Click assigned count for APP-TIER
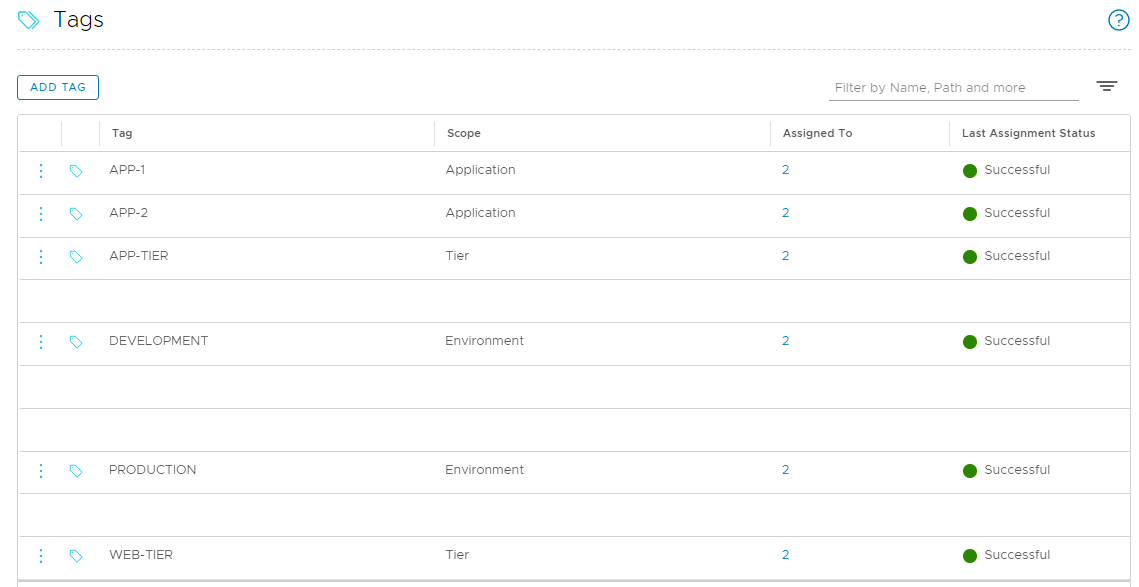Screen dimensions: 1139x587 click(785, 256)
